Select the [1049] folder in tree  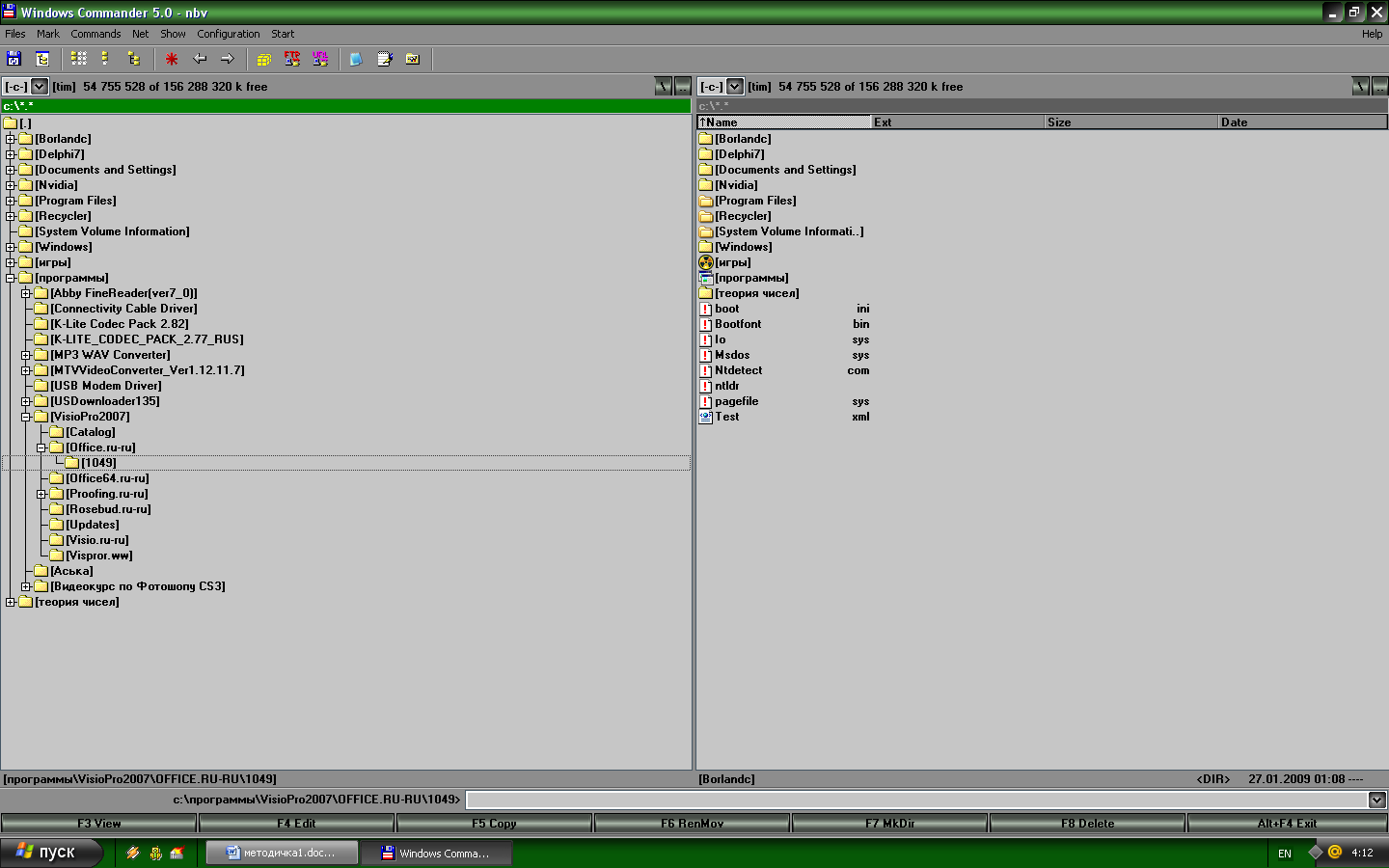point(98,463)
